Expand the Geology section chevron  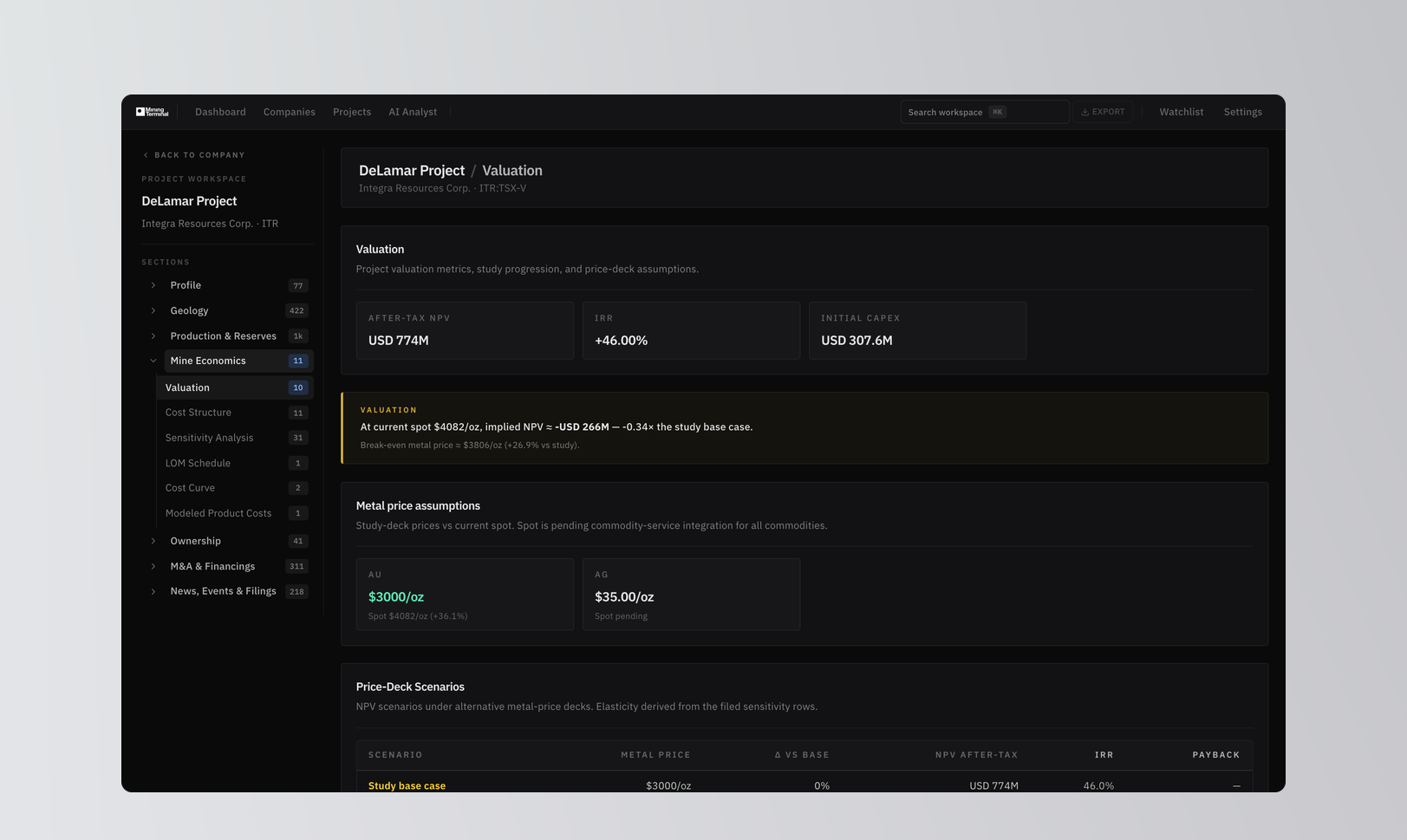coord(153,310)
